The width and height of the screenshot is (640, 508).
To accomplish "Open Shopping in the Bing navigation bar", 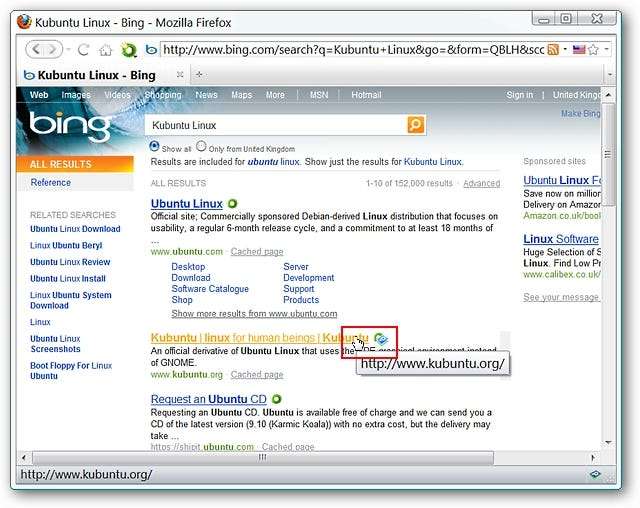I will click(163, 95).
